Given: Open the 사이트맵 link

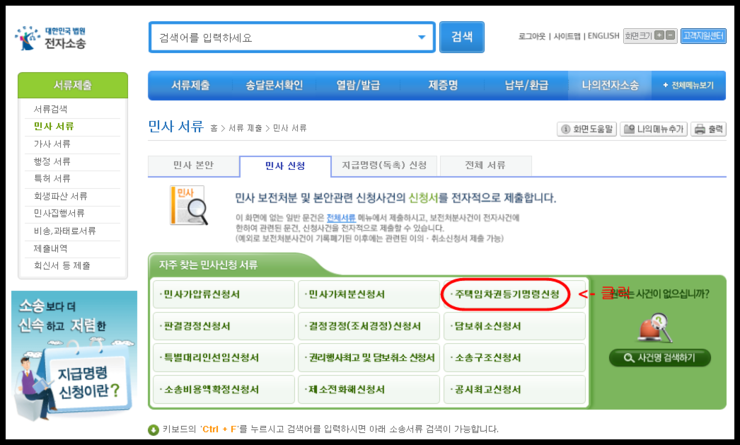Looking at the screenshot, I should [566, 36].
